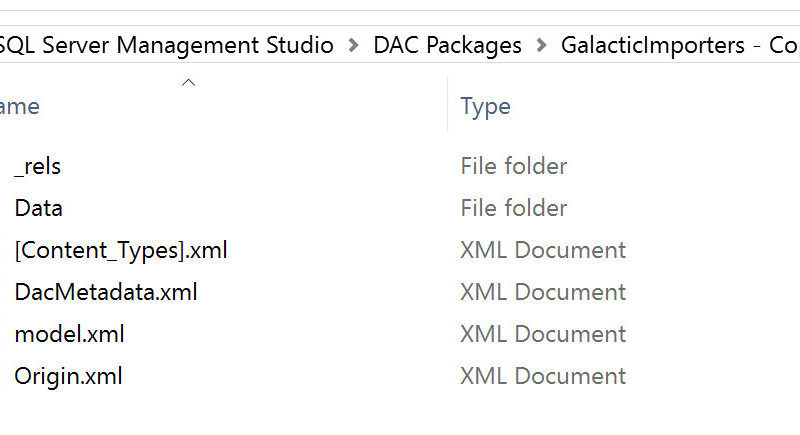Select the Data folder
The image size is (800, 435).
coord(39,208)
